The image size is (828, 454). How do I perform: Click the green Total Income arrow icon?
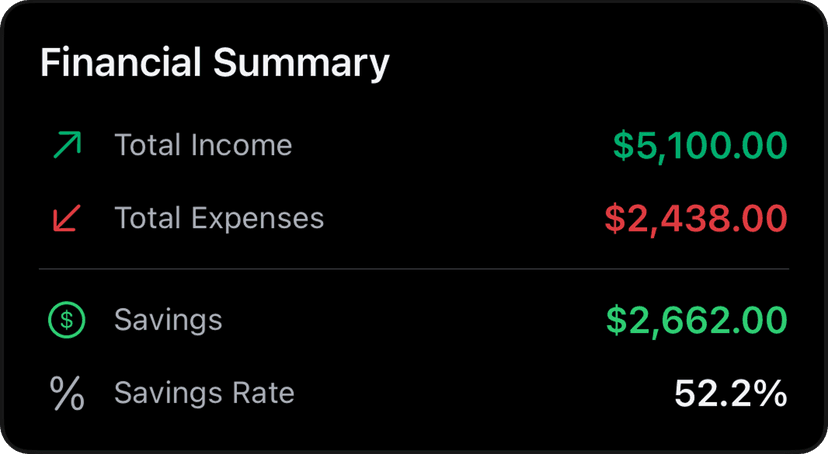[67, 146]
